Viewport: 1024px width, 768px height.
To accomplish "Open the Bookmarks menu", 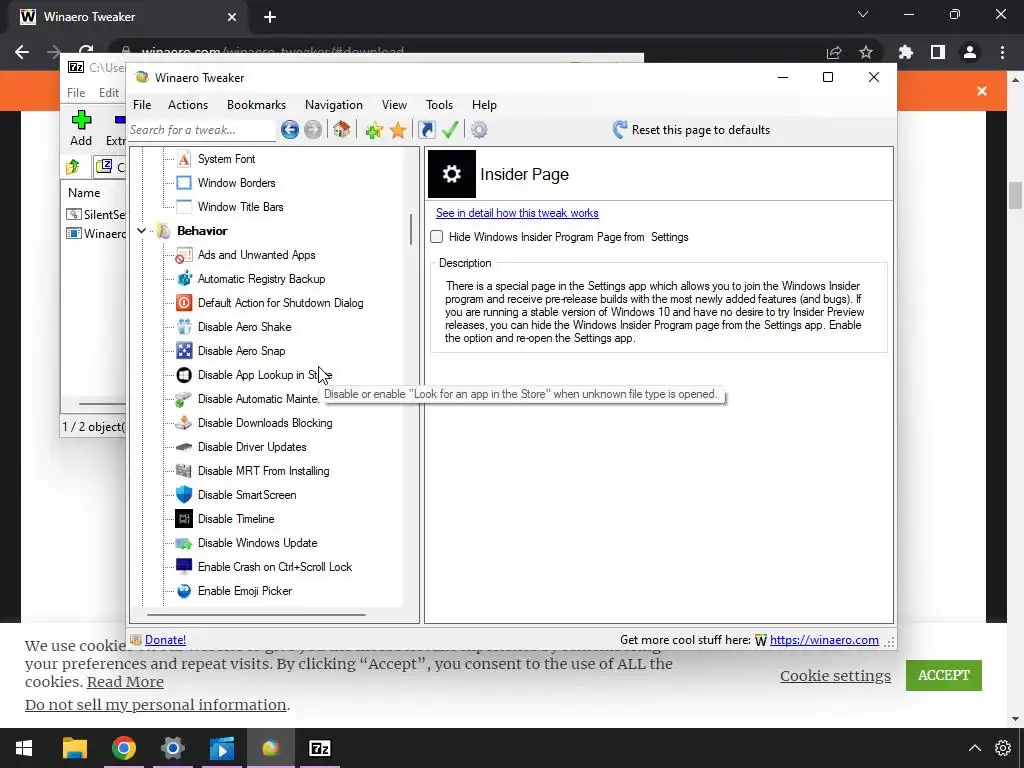I will [x=257, y=105].
